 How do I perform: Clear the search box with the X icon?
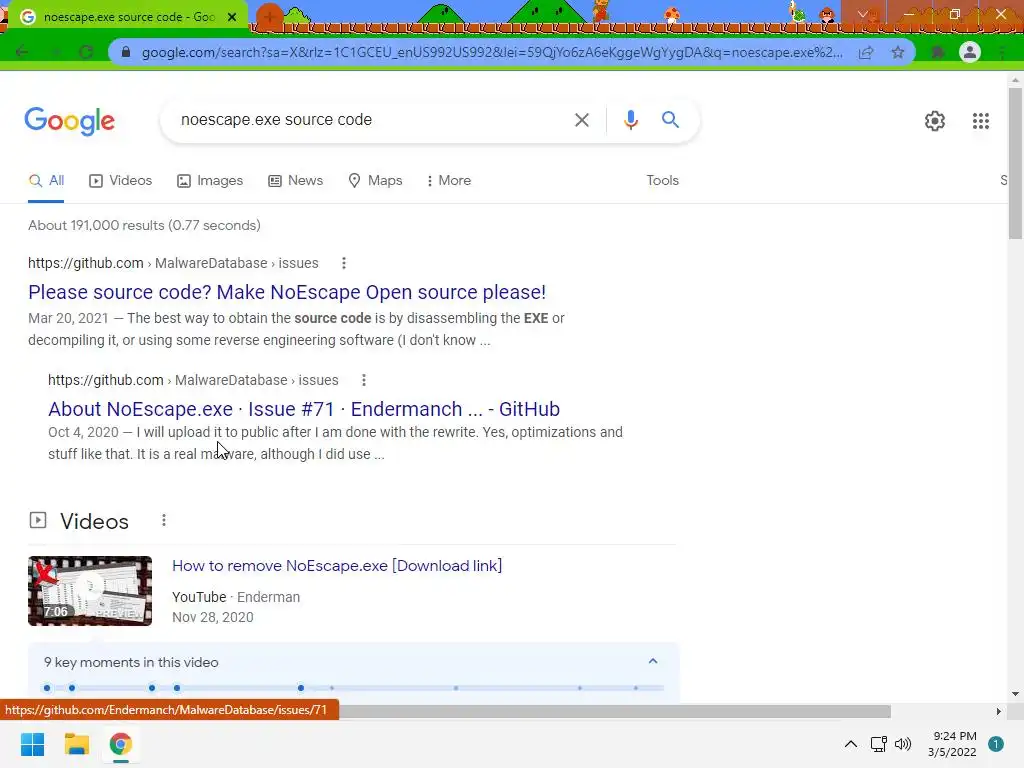point(581,120)
